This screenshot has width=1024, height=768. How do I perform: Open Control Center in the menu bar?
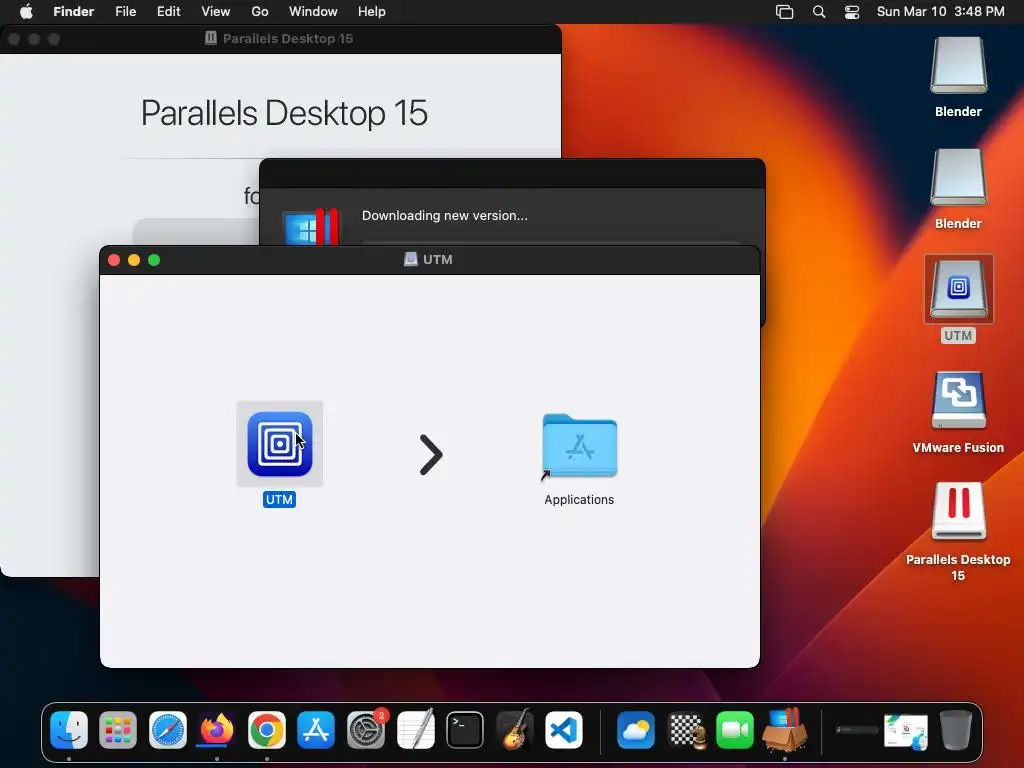click(x=852, y=12)
